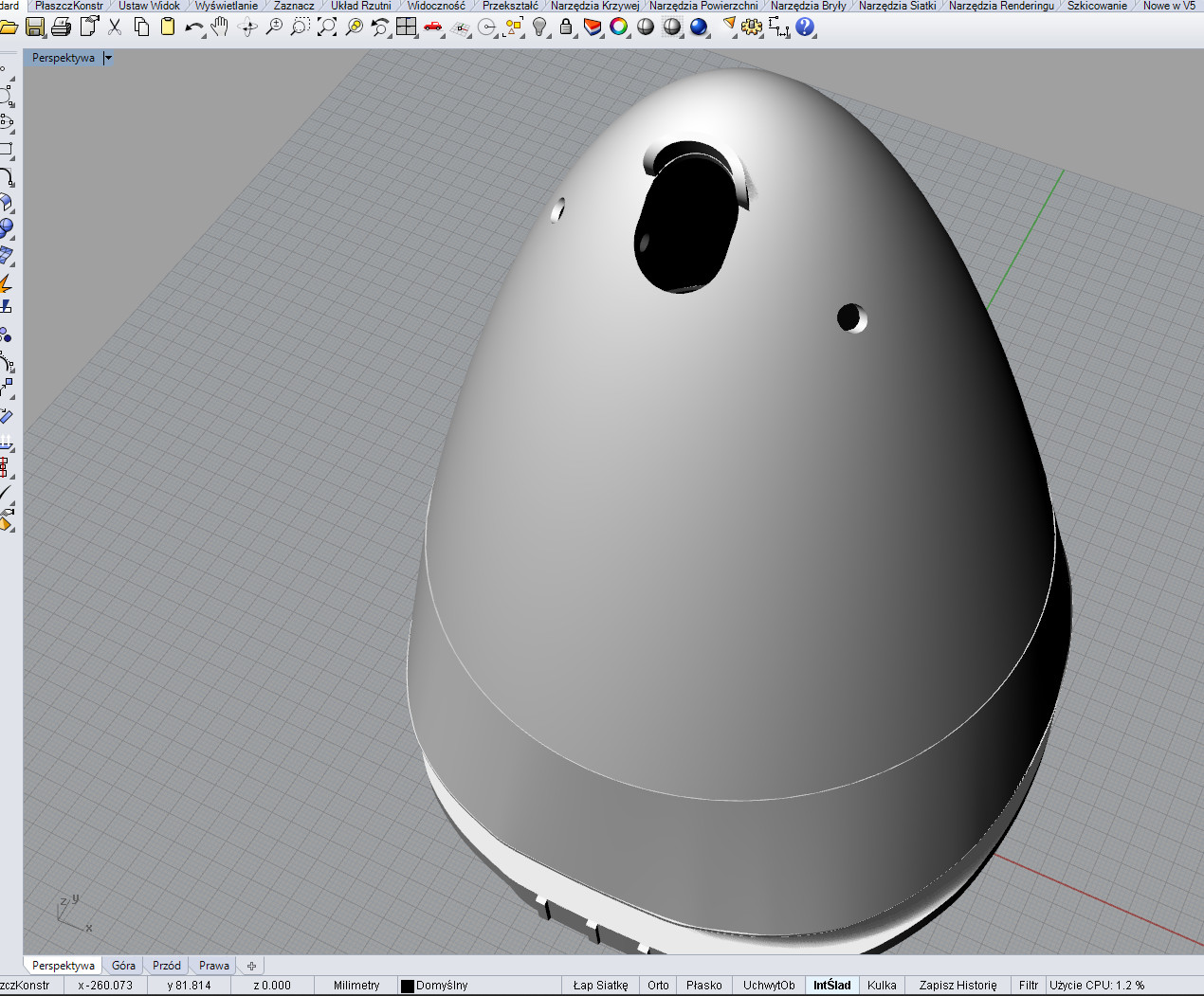The image size is (1204, 996).
Task: Open the Milimetry units selector
Action: click(x=356, y=986)
